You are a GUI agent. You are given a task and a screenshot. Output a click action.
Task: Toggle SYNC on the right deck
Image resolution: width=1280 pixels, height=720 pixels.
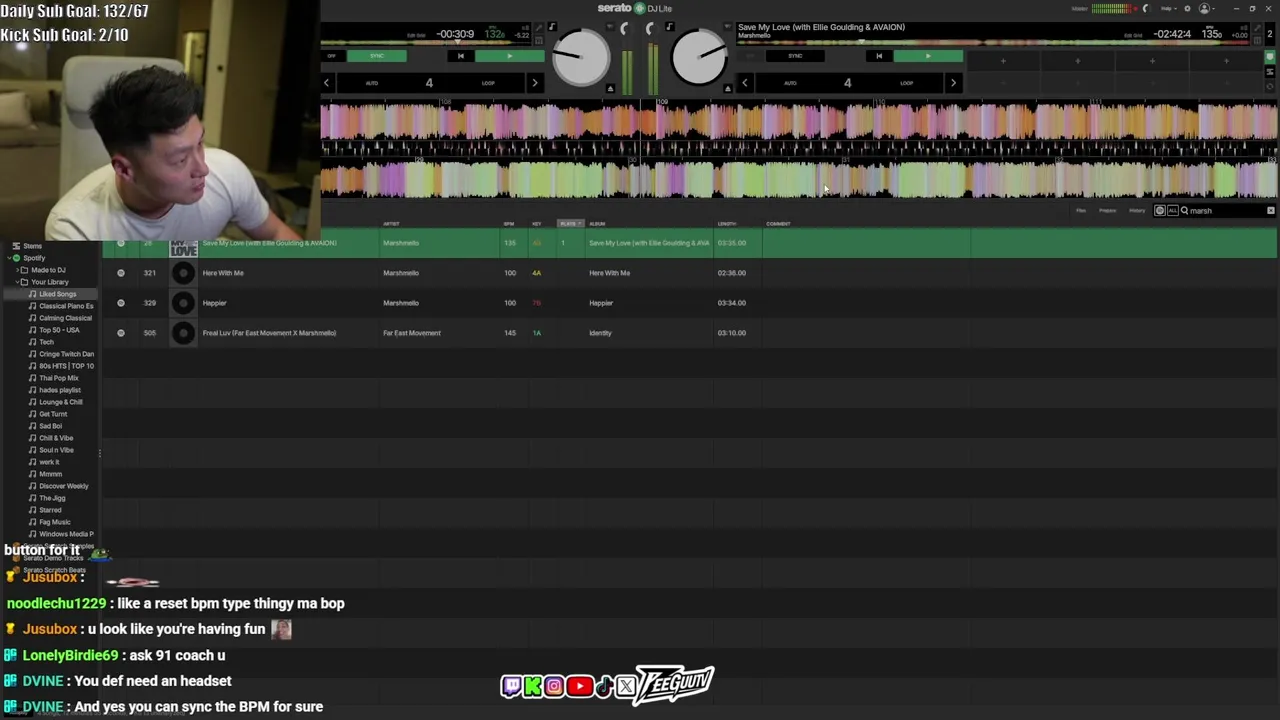tap(795, 56)
